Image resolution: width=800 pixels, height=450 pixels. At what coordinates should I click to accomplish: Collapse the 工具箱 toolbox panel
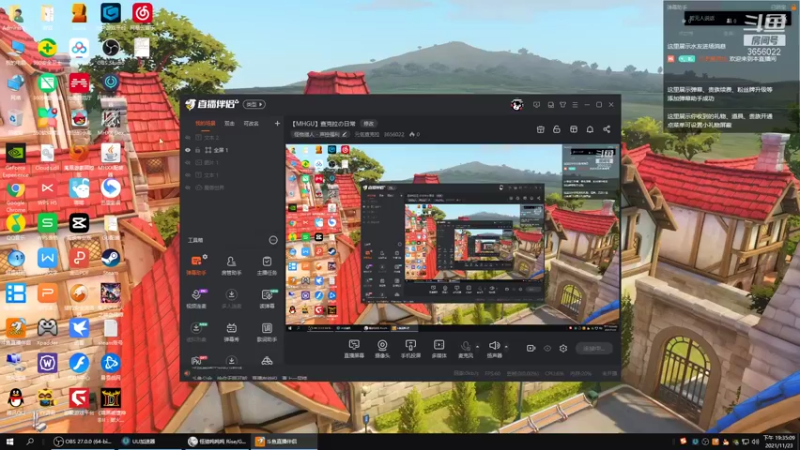point(273,240)
